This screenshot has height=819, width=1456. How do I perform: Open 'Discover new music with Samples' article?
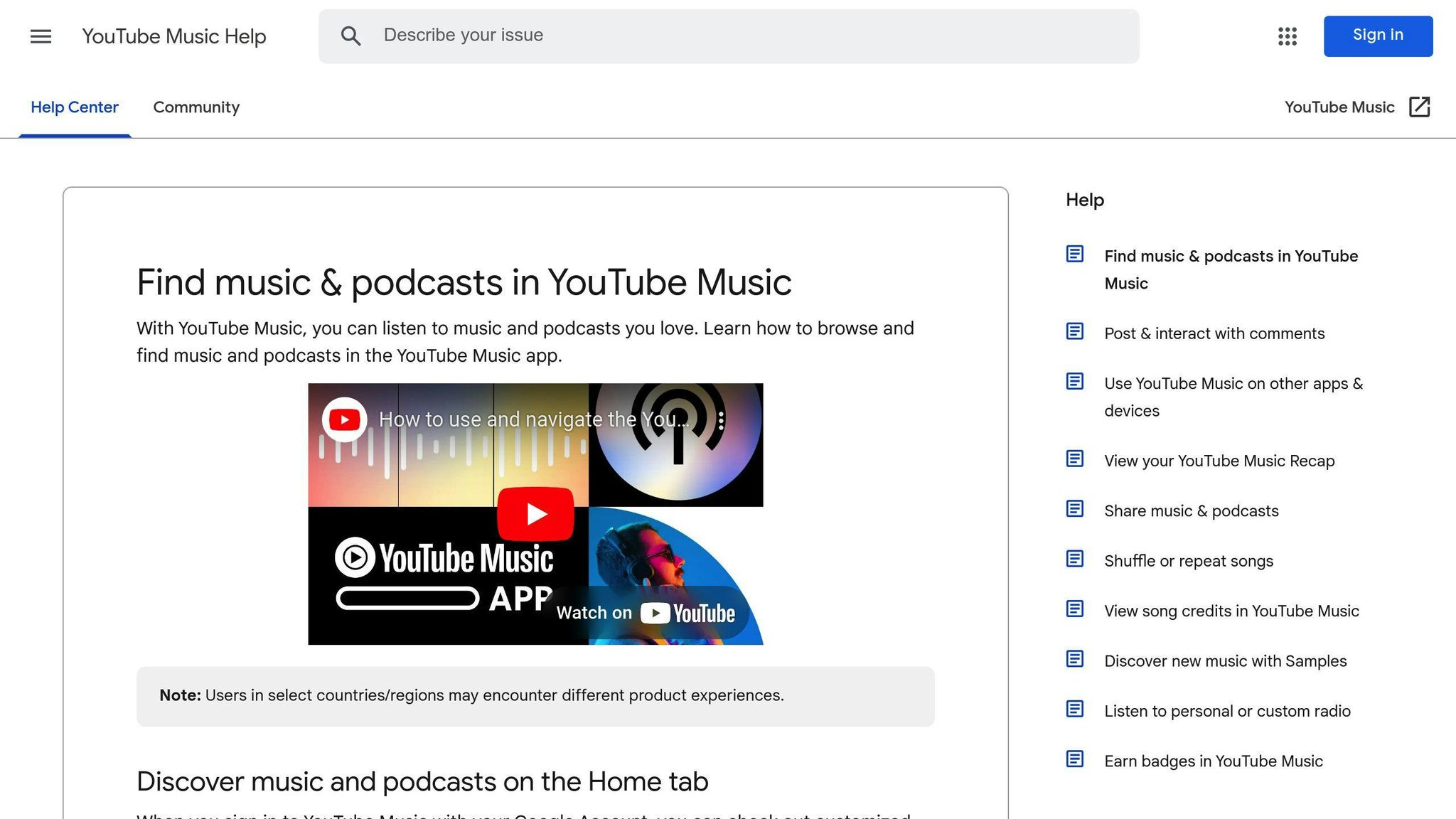click(1225, 661)
